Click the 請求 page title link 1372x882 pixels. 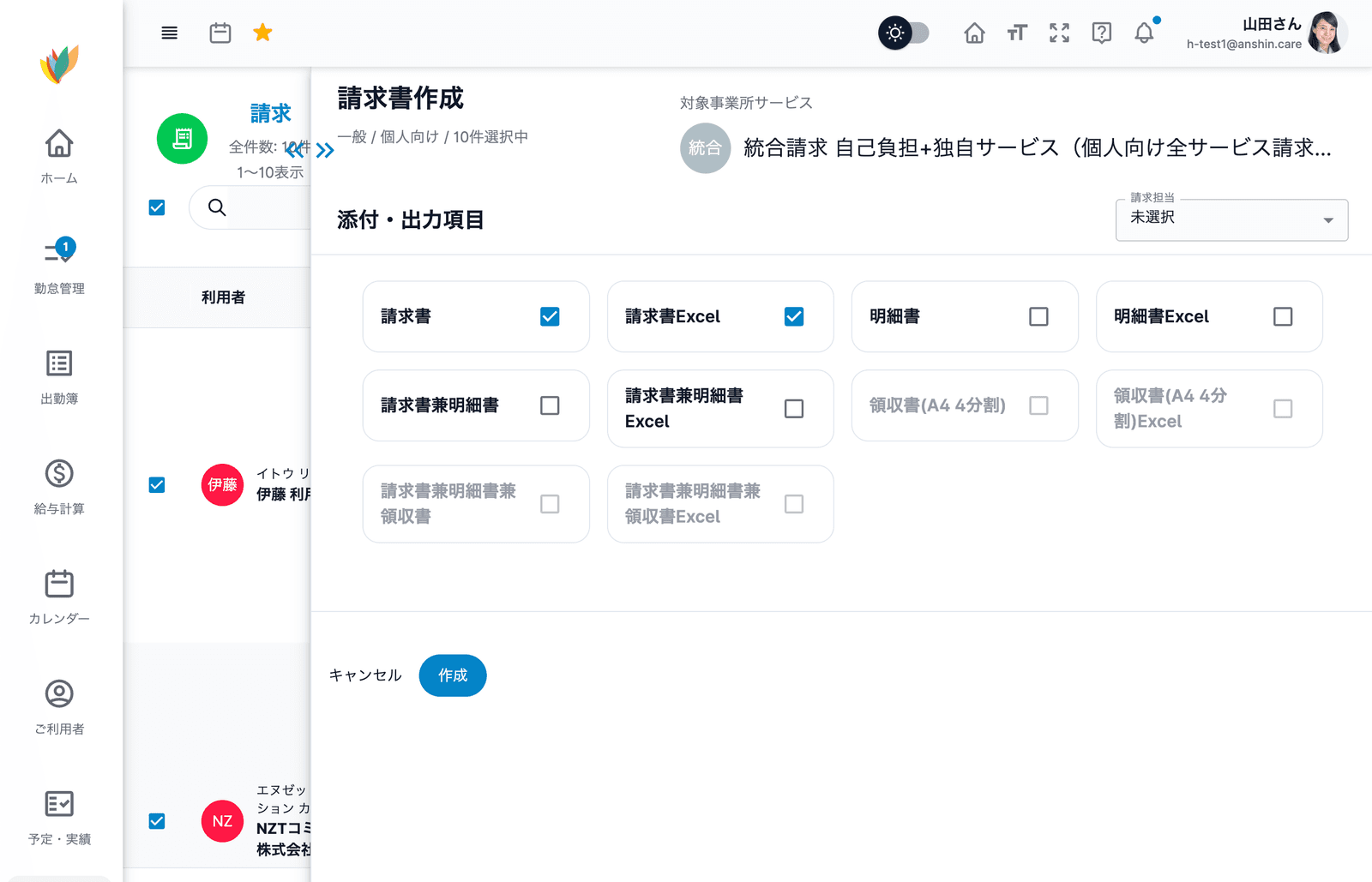pyautogui.click(x=270, y=113)
